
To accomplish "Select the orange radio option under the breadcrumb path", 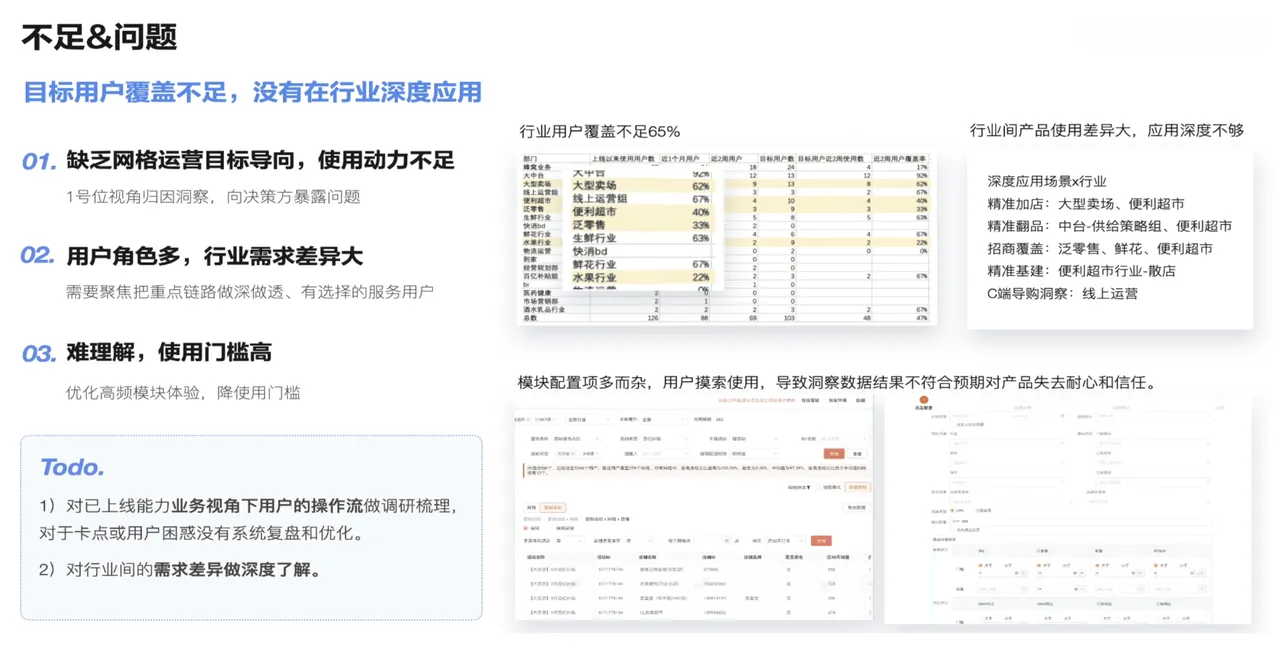I will coord(526,528).
